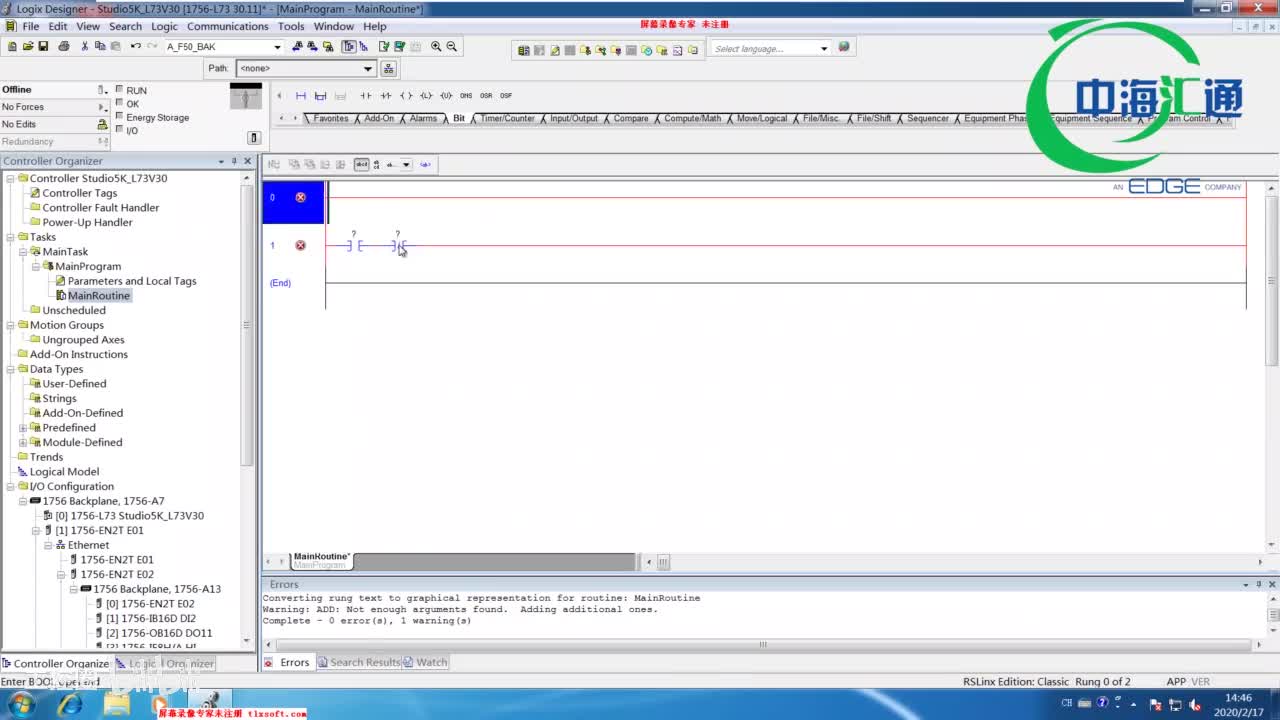Switch to the Compare instruction tab
Viewport: 1280px width, 720px height.
tap(631, 118)
